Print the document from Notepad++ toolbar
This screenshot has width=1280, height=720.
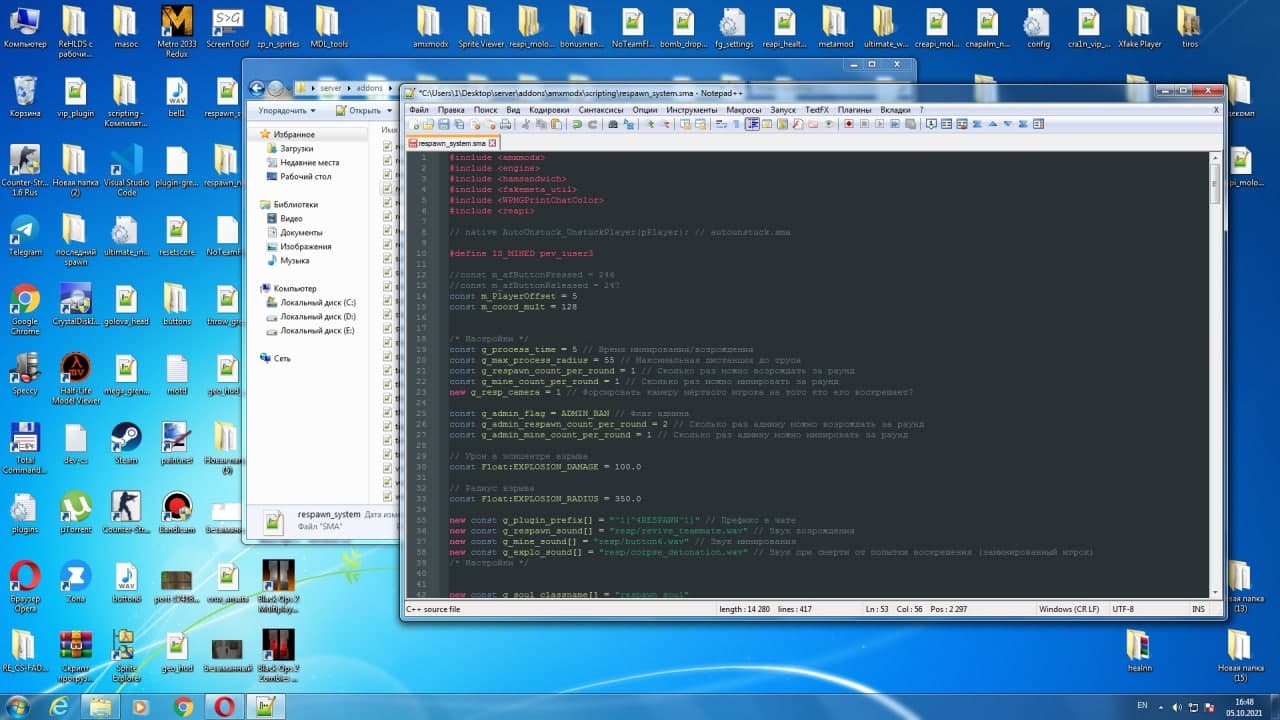point(505,124)
